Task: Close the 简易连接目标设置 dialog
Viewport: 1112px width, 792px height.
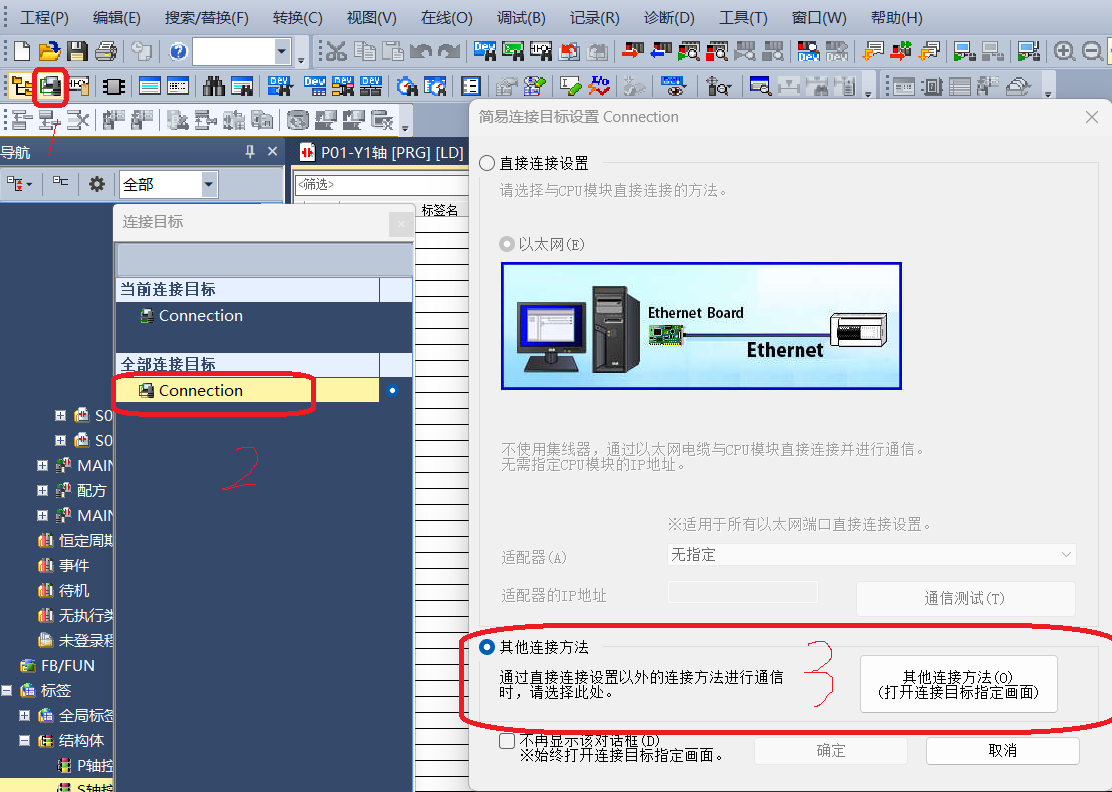Action: click(1091, 117)
